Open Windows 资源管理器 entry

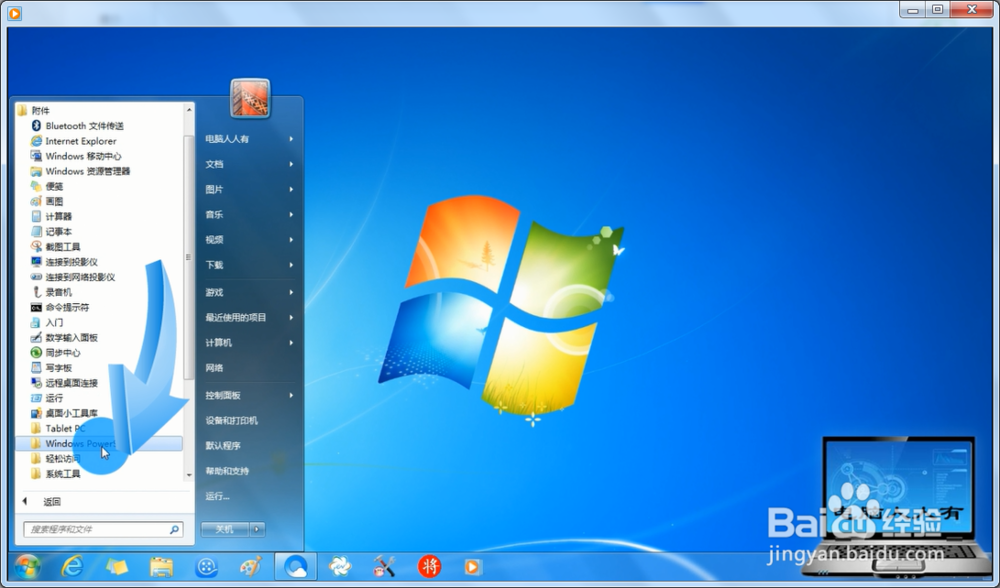pyautogui.click(x=80, y=171)
